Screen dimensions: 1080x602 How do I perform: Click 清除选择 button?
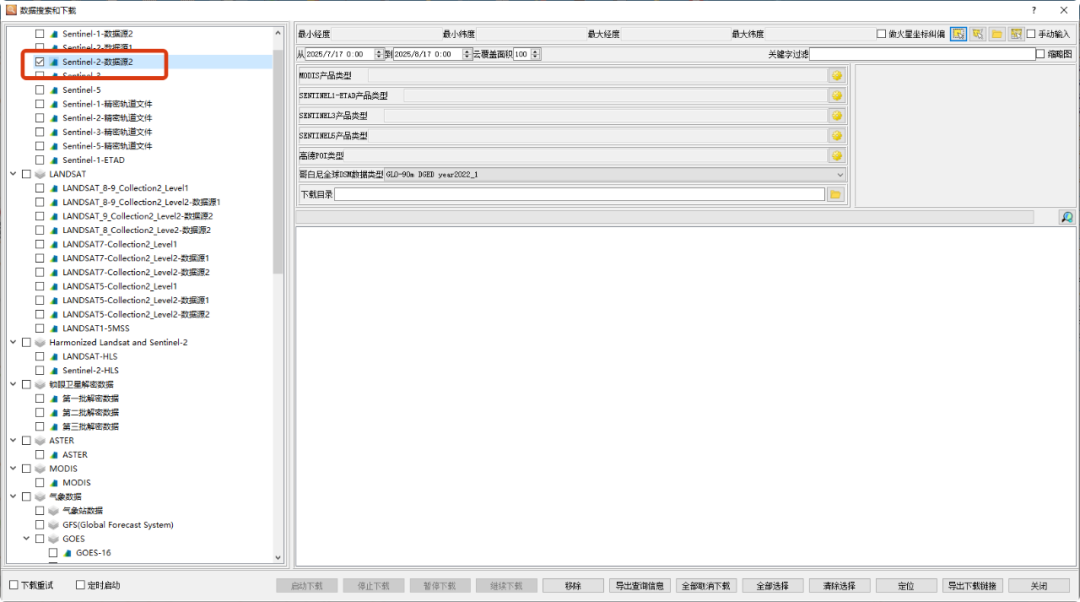[840, 586]
